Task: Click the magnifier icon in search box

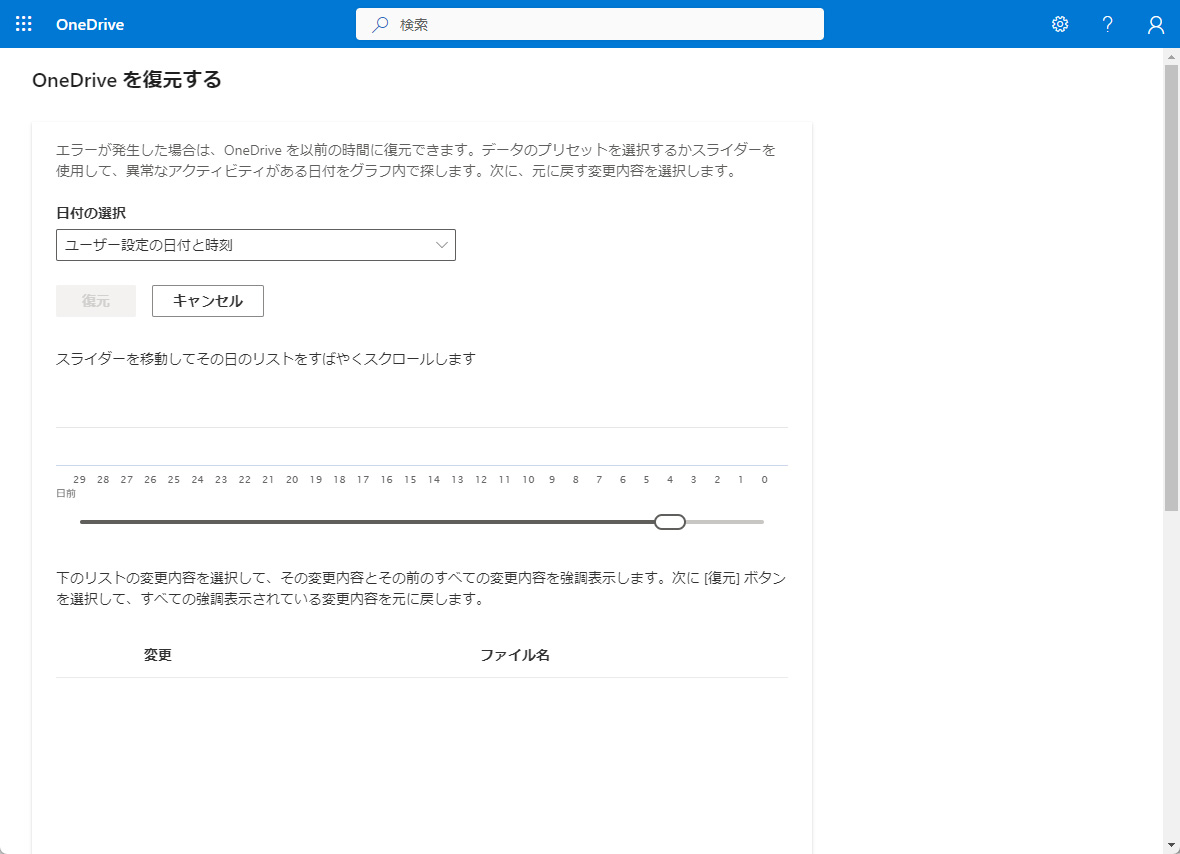Action: coord(380,24)
